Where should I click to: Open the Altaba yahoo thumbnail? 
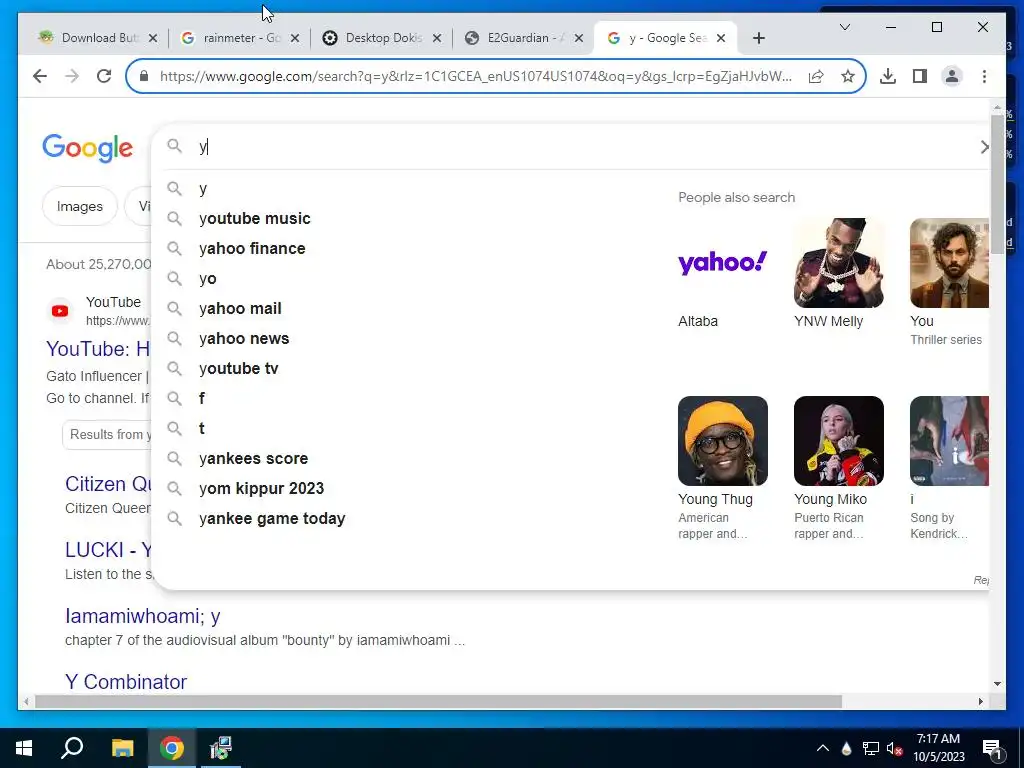(x=722, y=263)
